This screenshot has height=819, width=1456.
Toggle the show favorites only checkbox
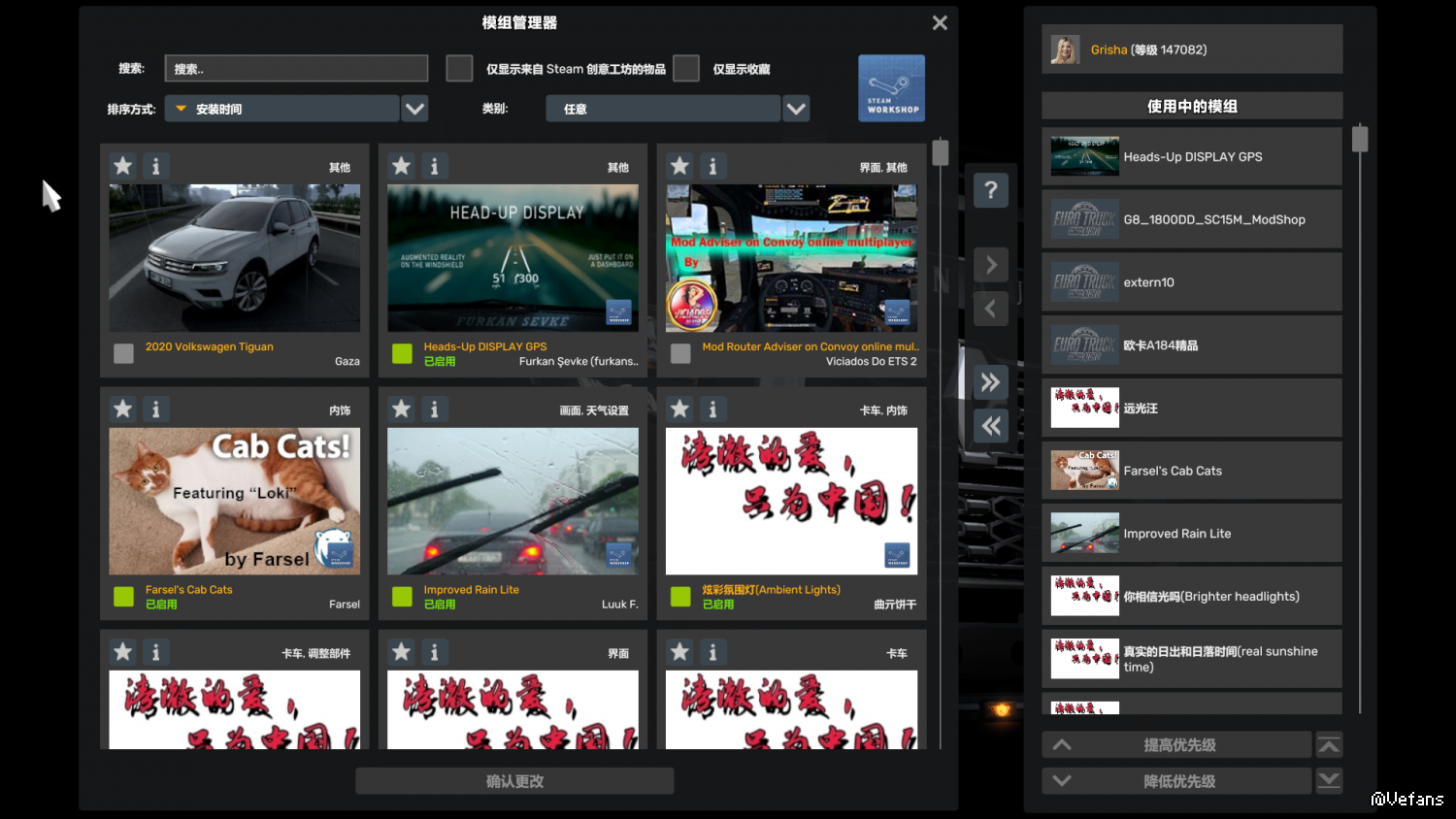pos(686,69)
